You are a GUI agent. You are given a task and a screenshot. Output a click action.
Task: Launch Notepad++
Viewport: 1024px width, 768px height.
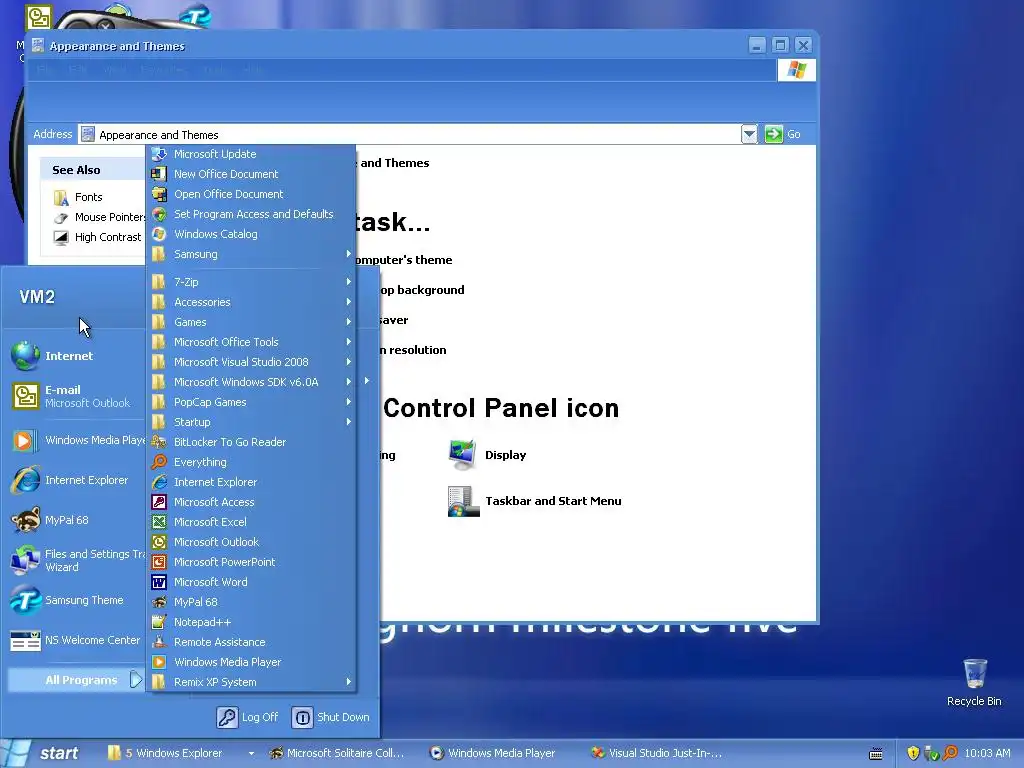pyautogui.click(x=251, y=622)
